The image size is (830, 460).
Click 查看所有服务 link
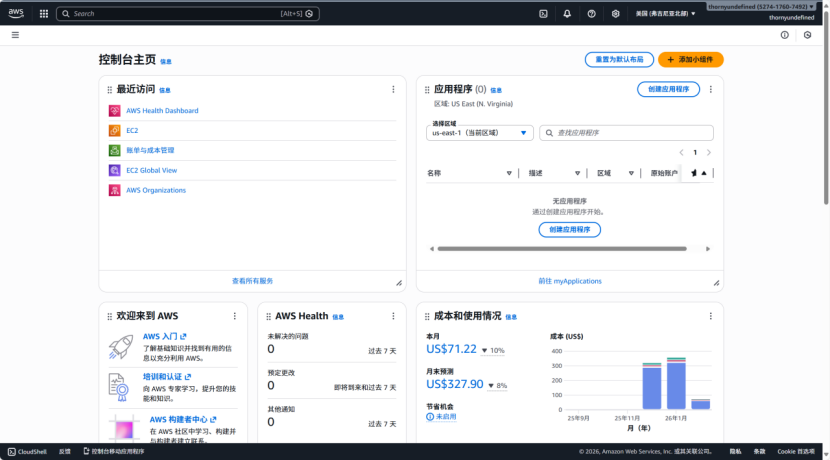[252, 281]
